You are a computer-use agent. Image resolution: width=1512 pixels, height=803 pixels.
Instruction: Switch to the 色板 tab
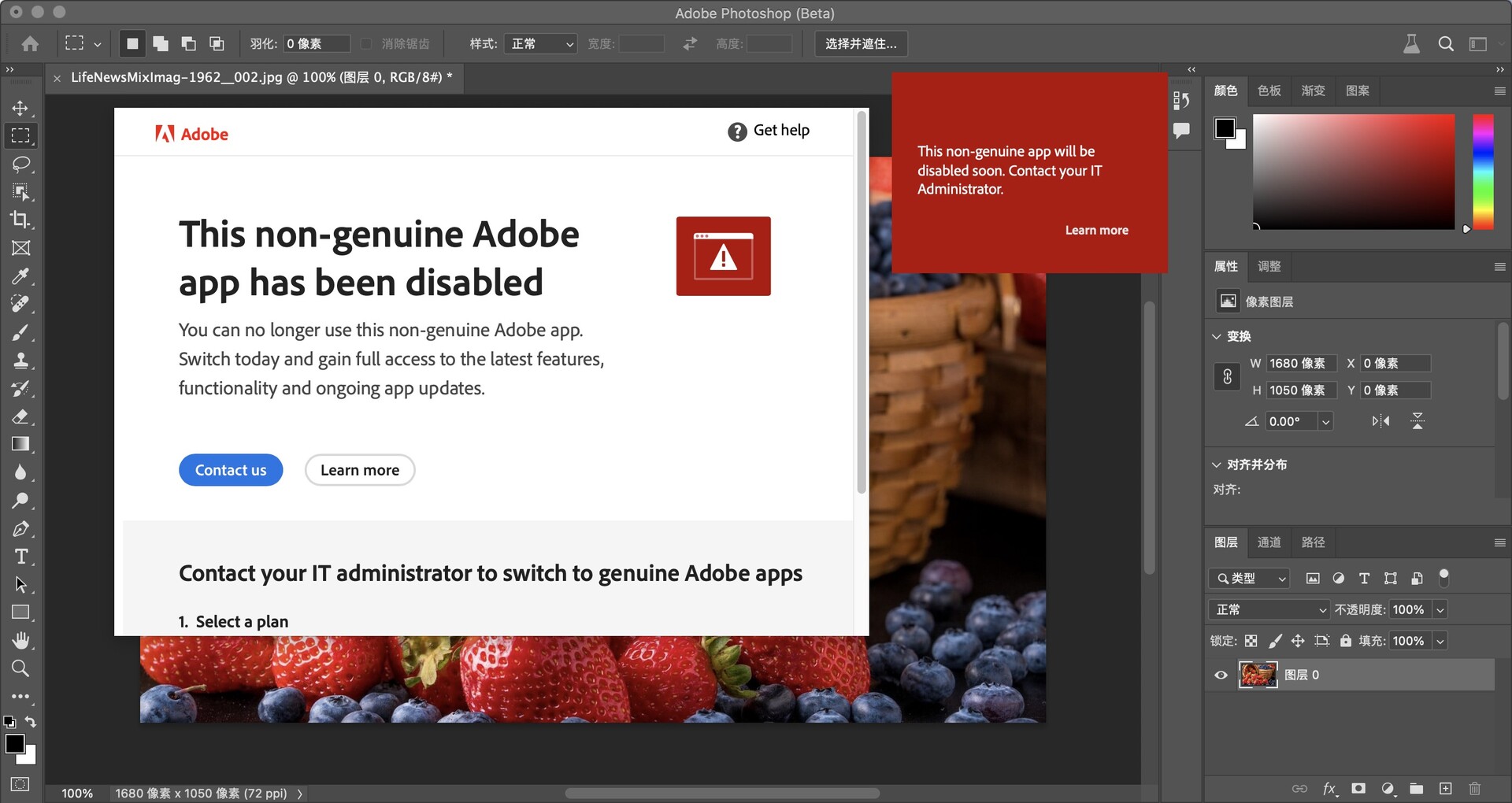[x=1269, y=91]
